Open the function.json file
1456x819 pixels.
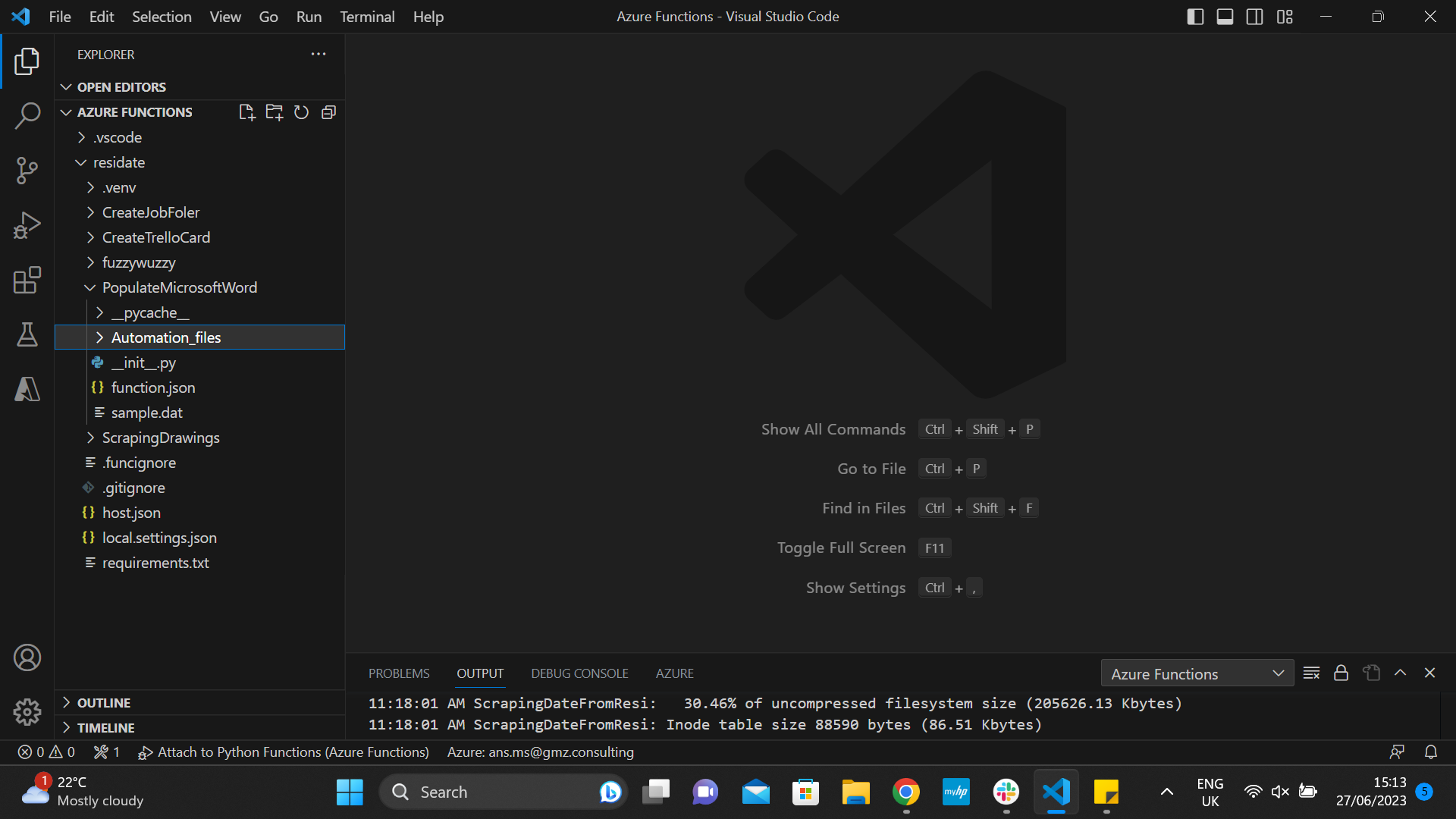click(200, 388)
